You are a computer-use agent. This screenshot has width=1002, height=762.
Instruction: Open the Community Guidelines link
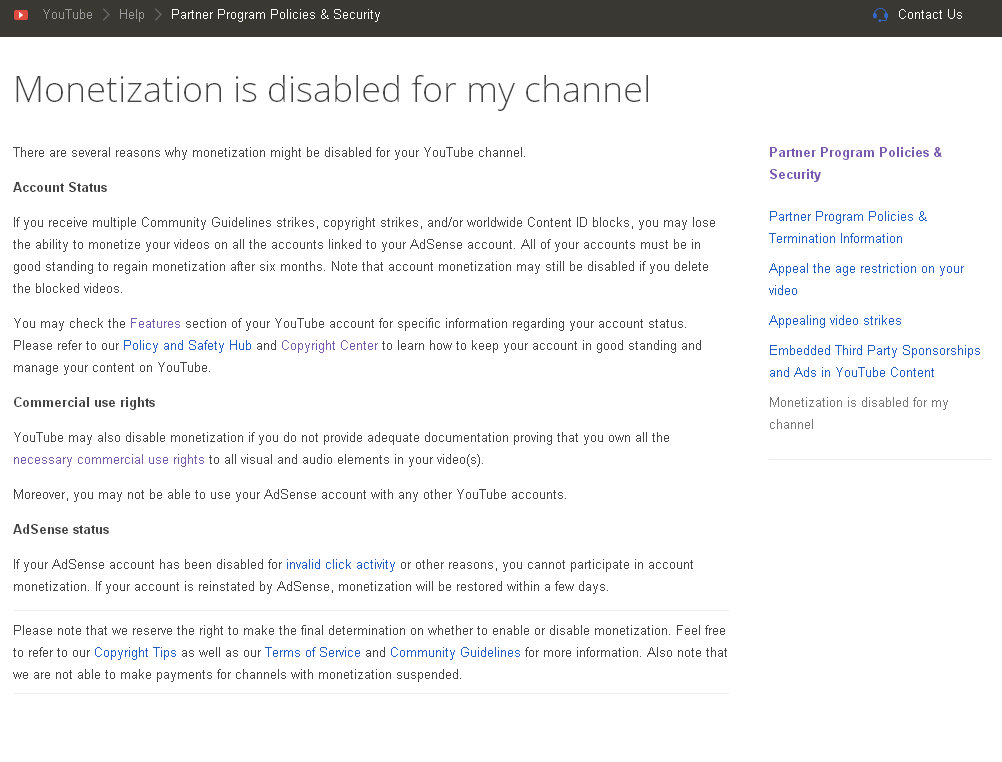pos(455,653)
